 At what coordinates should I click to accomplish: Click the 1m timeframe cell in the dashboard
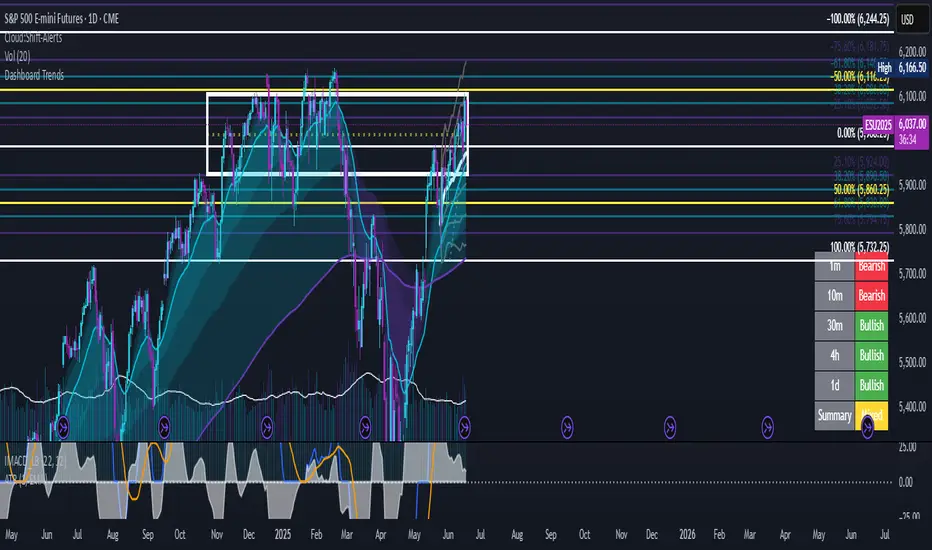coord(835,266)
